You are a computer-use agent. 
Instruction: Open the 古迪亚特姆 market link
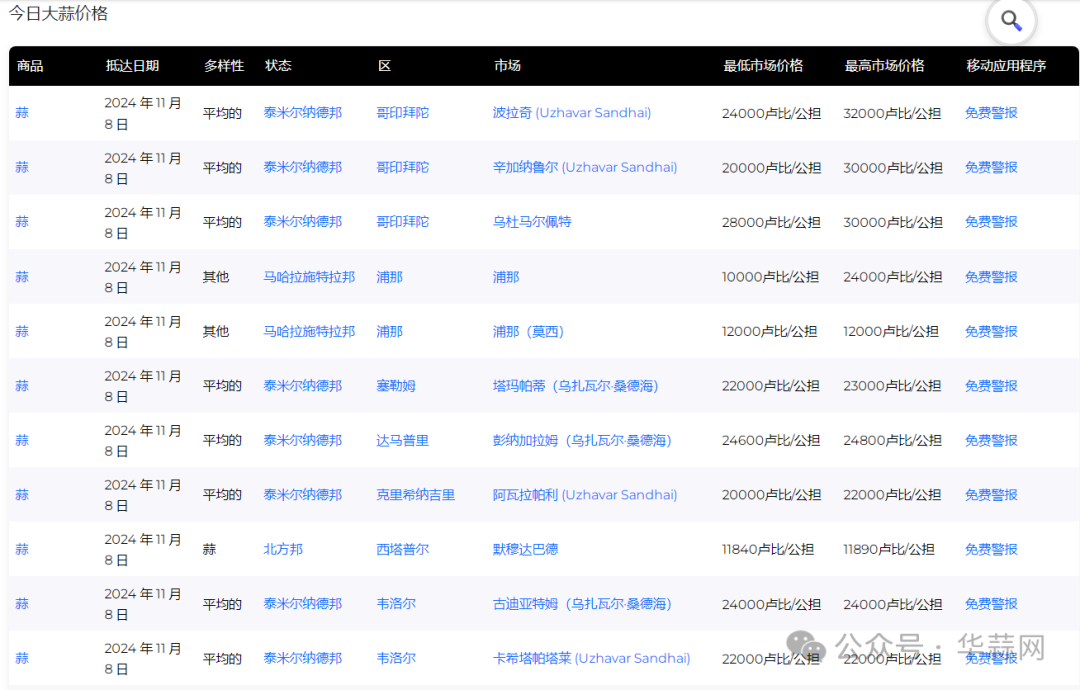582,603
